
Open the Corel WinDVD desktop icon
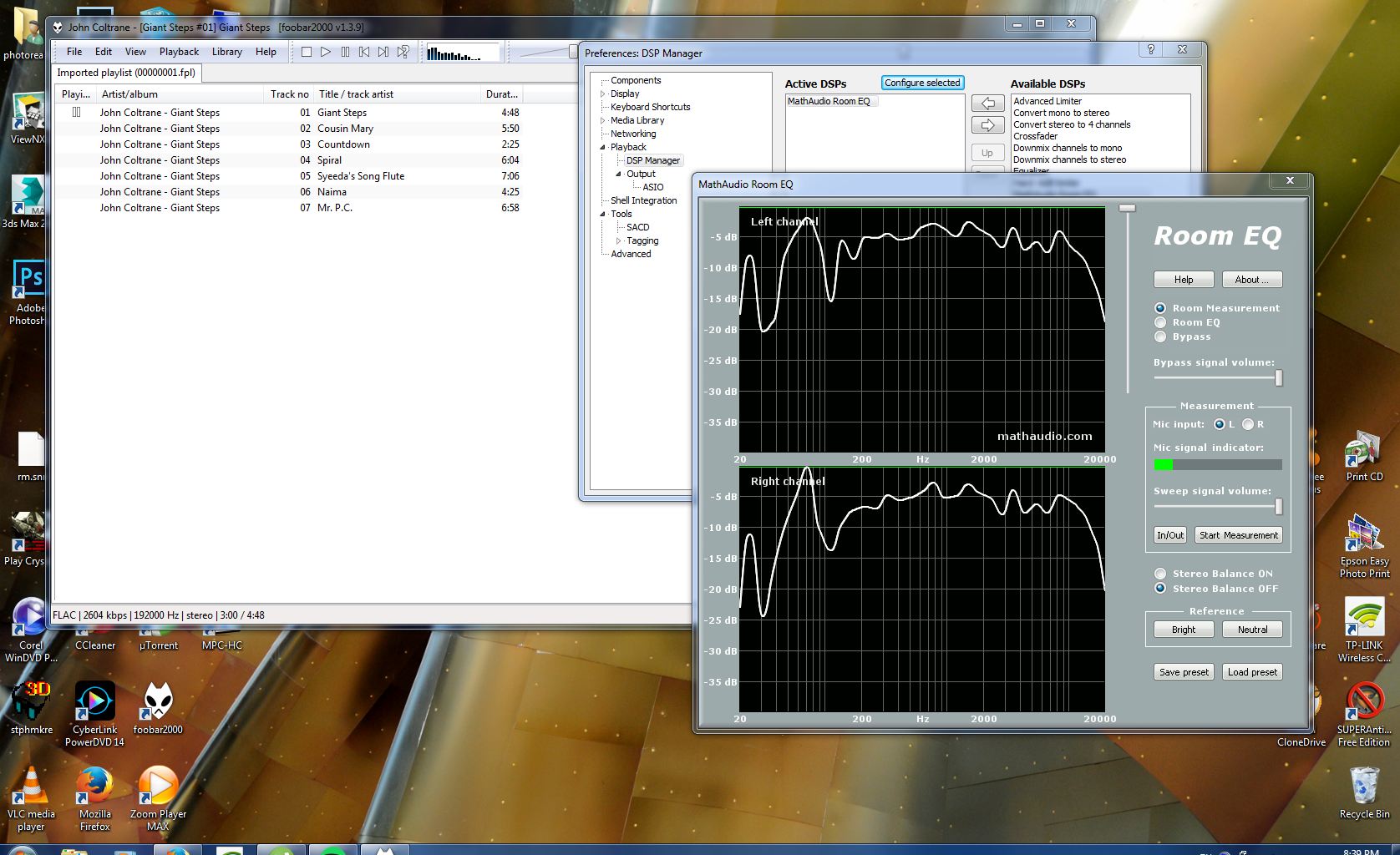tap(31, 630)
